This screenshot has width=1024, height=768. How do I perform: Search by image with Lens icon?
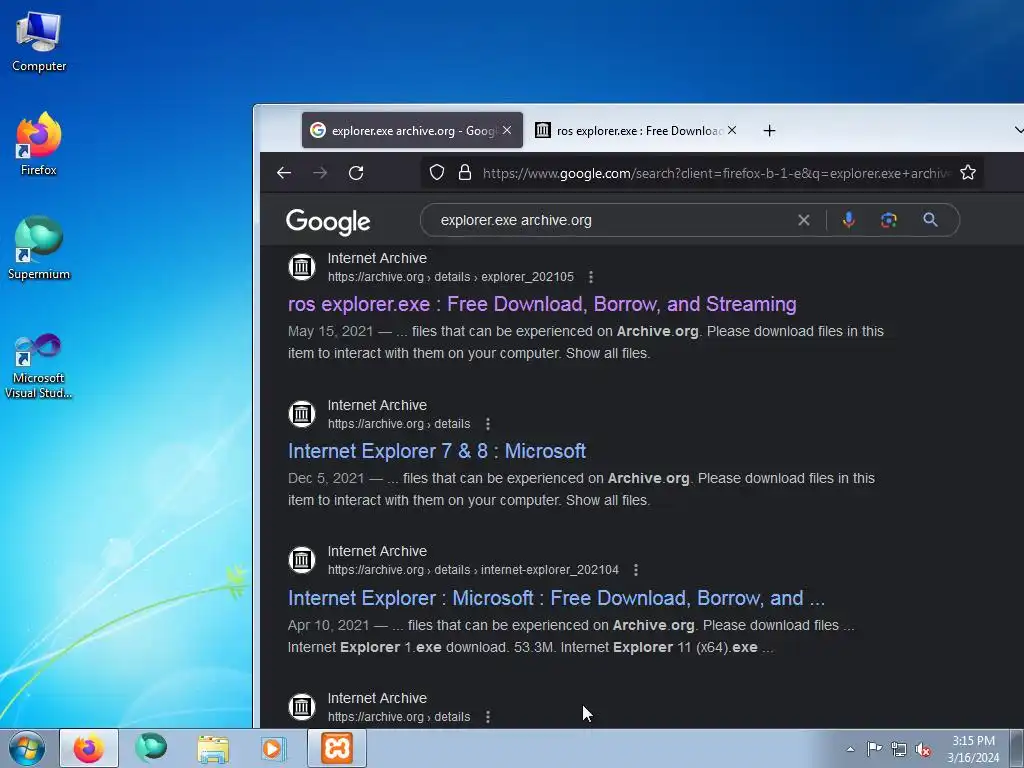889,220
